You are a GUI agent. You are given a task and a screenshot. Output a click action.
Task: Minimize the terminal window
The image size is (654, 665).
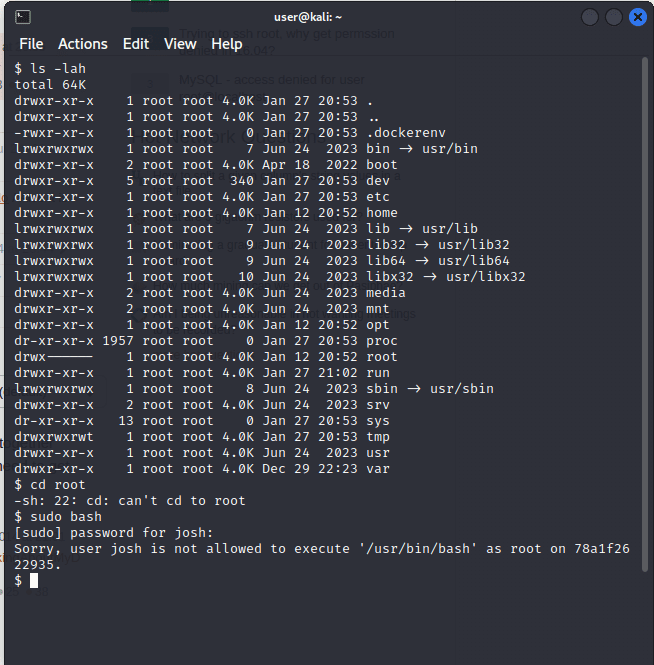coord(590,17)
